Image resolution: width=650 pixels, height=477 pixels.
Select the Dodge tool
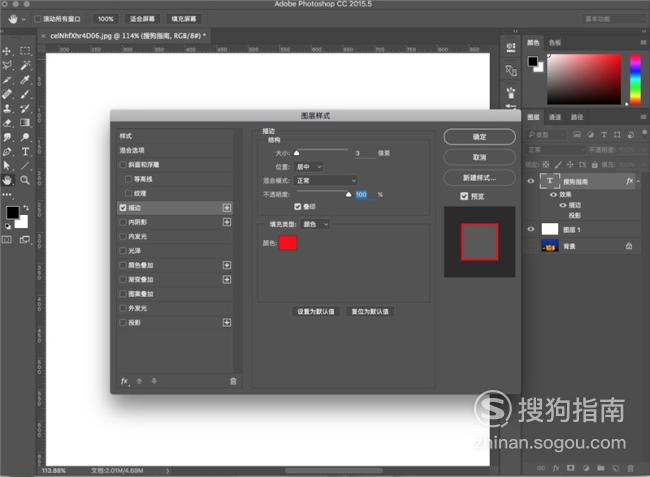click(x=25, y=137)
